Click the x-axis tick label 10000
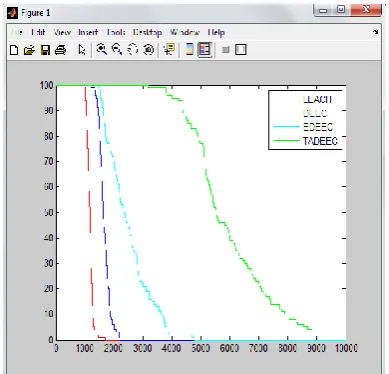Viewport: 389px width, 374px height. pyautogui.click(x=346, y=348)
